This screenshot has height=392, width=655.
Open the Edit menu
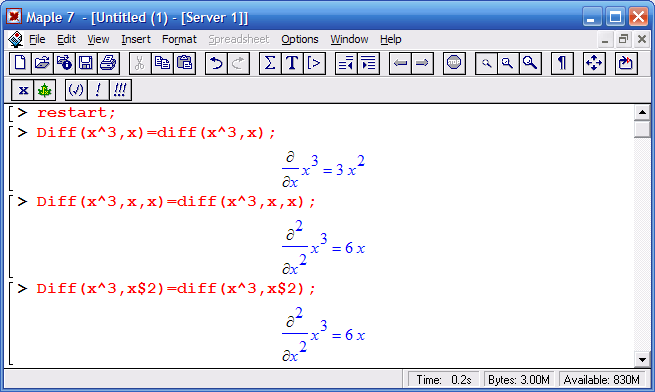click(66, 39)
